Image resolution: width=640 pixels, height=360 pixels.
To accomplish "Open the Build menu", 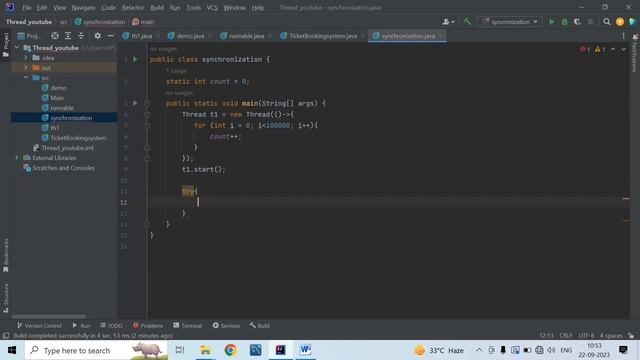I will tap(157, 8).
